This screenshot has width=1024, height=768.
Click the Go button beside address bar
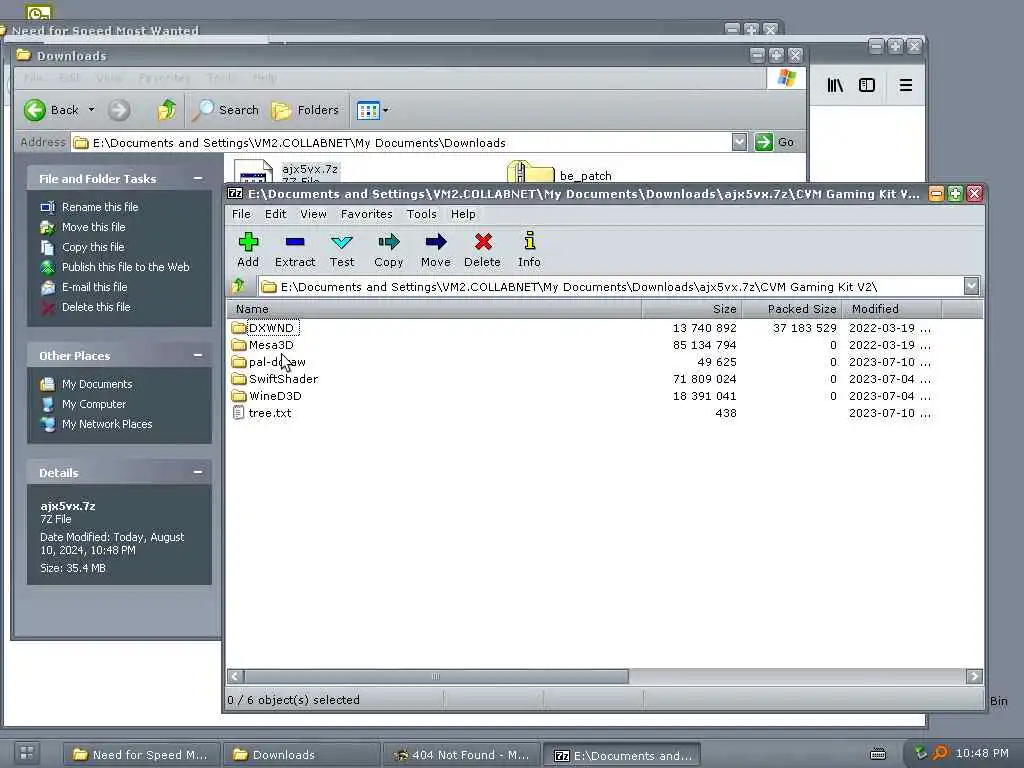pos(775,142)
